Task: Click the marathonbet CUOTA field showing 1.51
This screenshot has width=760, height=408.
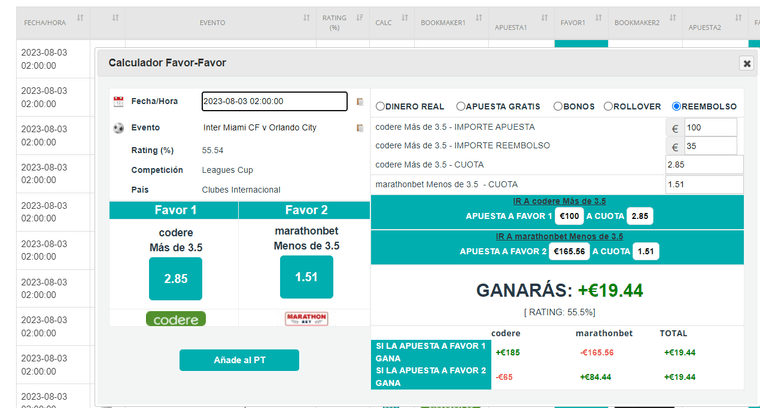Action: click(704, 185)
